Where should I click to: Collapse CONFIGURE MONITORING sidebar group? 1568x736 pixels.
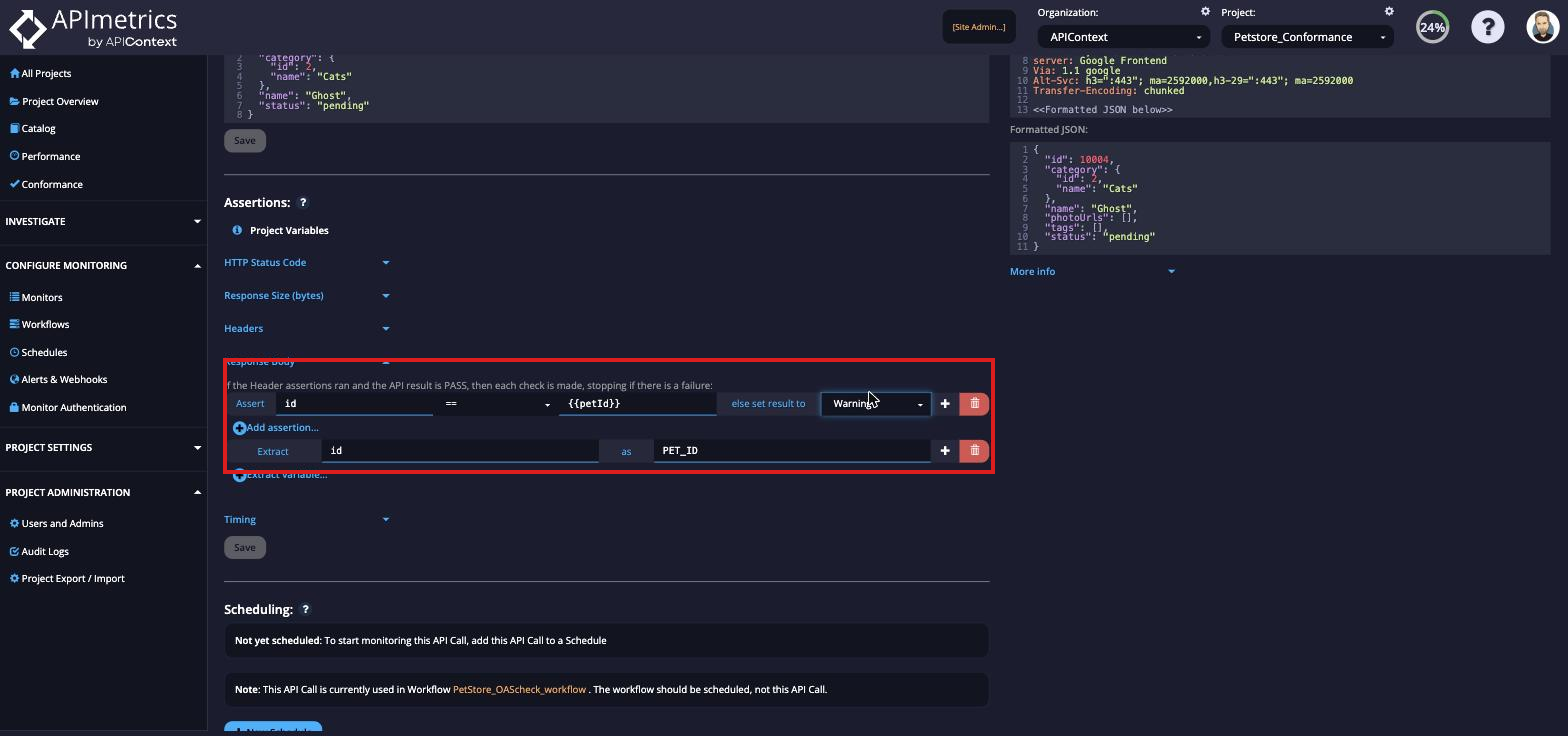[x=103, y=266]
